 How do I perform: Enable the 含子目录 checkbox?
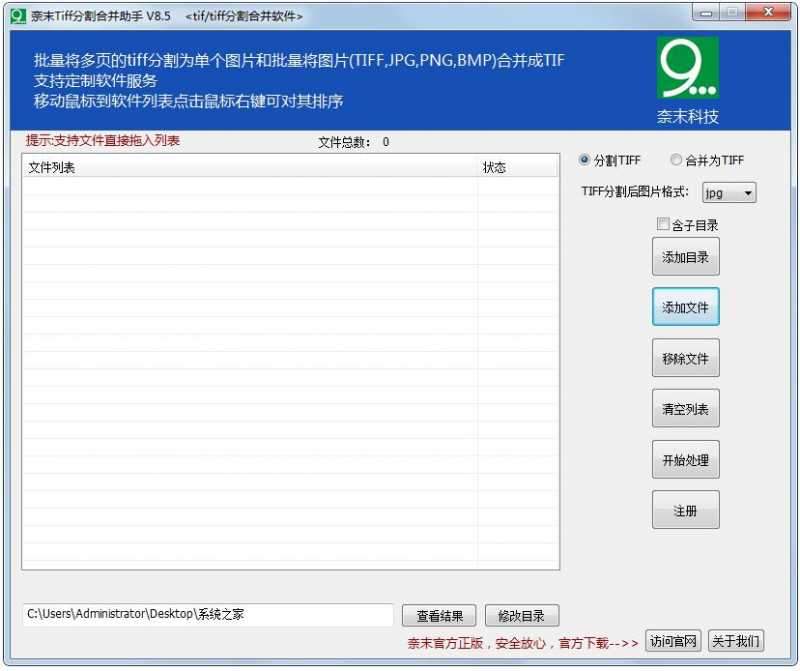coord(663,224)
